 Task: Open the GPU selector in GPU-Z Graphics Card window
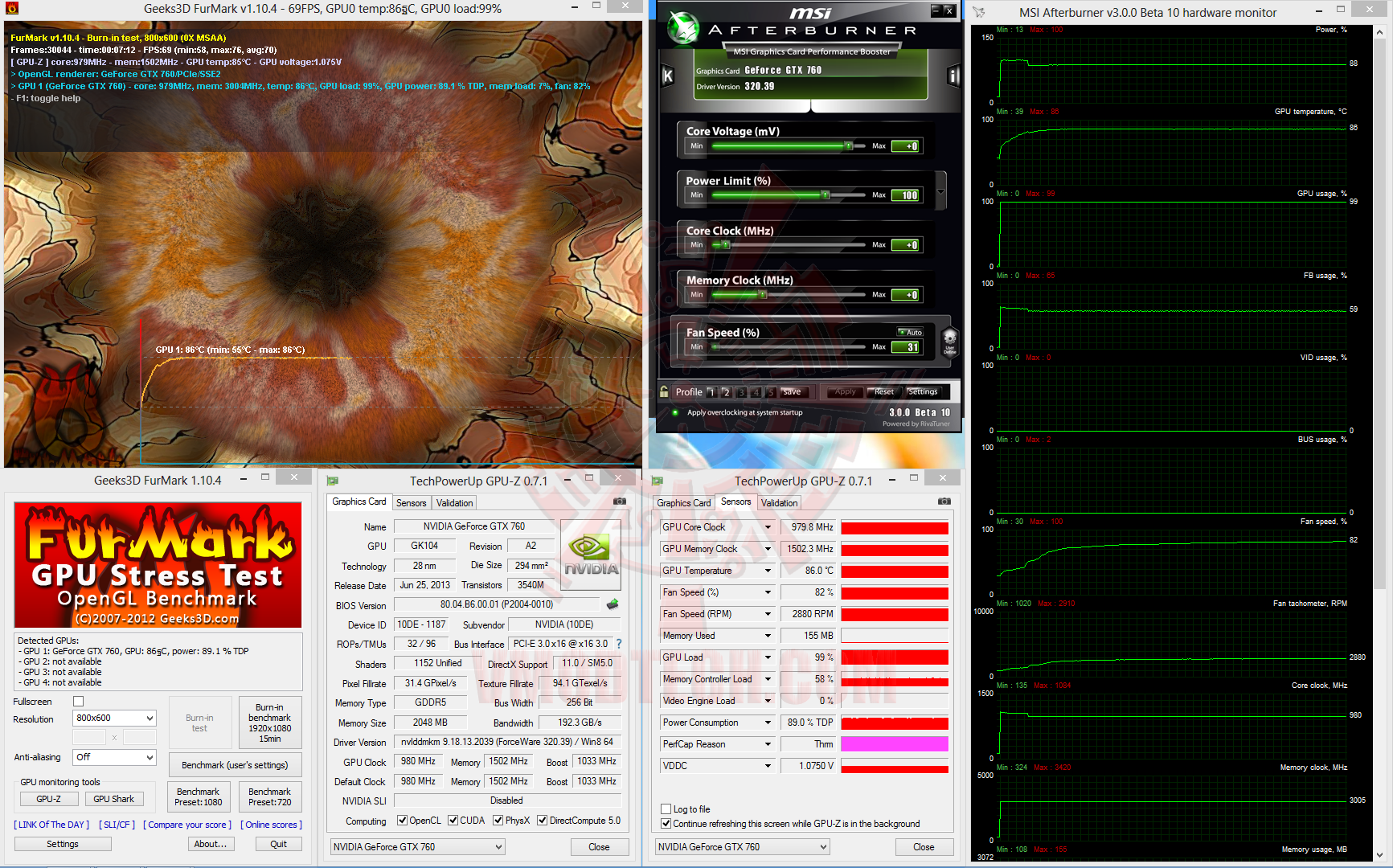click(x=418, y=847)
